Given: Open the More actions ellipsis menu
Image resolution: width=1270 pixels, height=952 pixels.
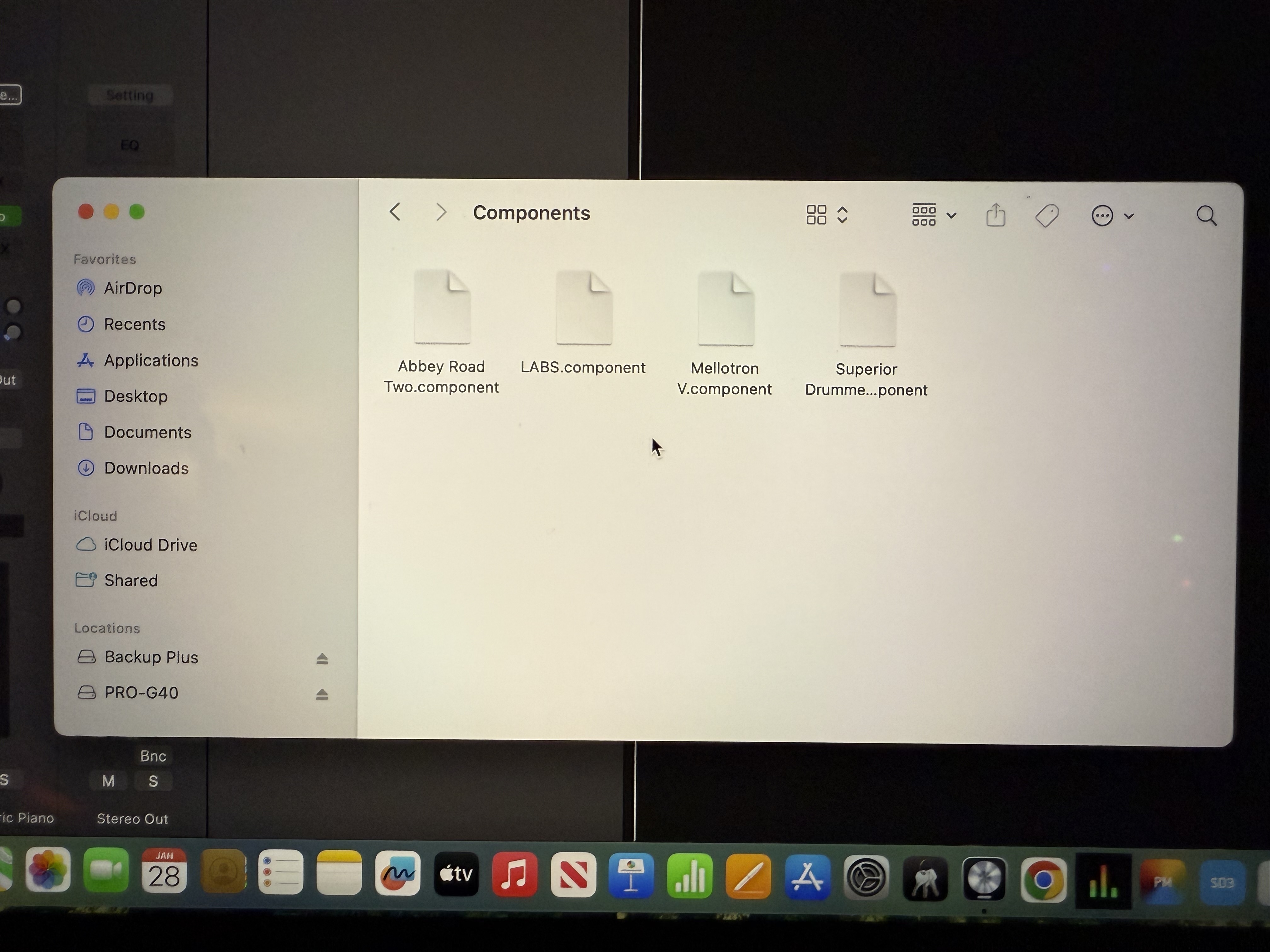Looking at the screenshot, I should click(1112, 216).
